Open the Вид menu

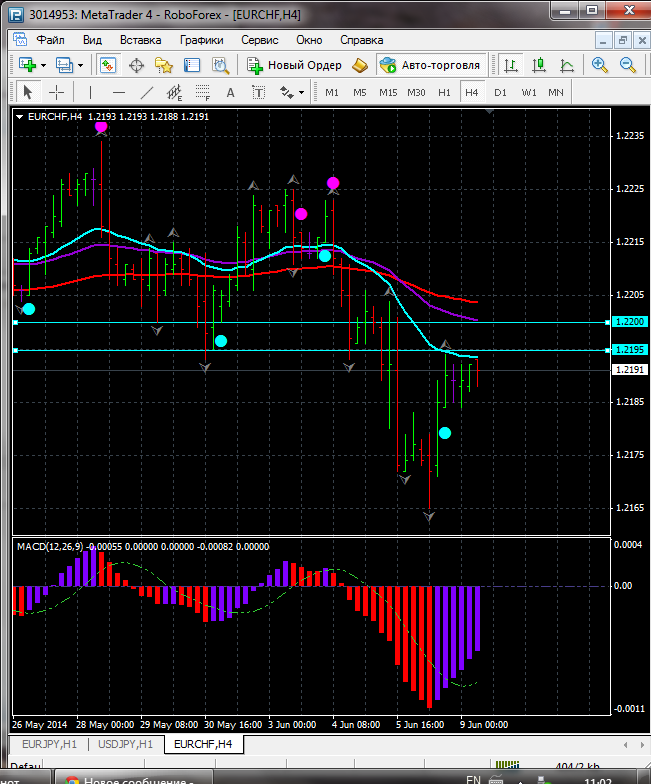(92, 40)
